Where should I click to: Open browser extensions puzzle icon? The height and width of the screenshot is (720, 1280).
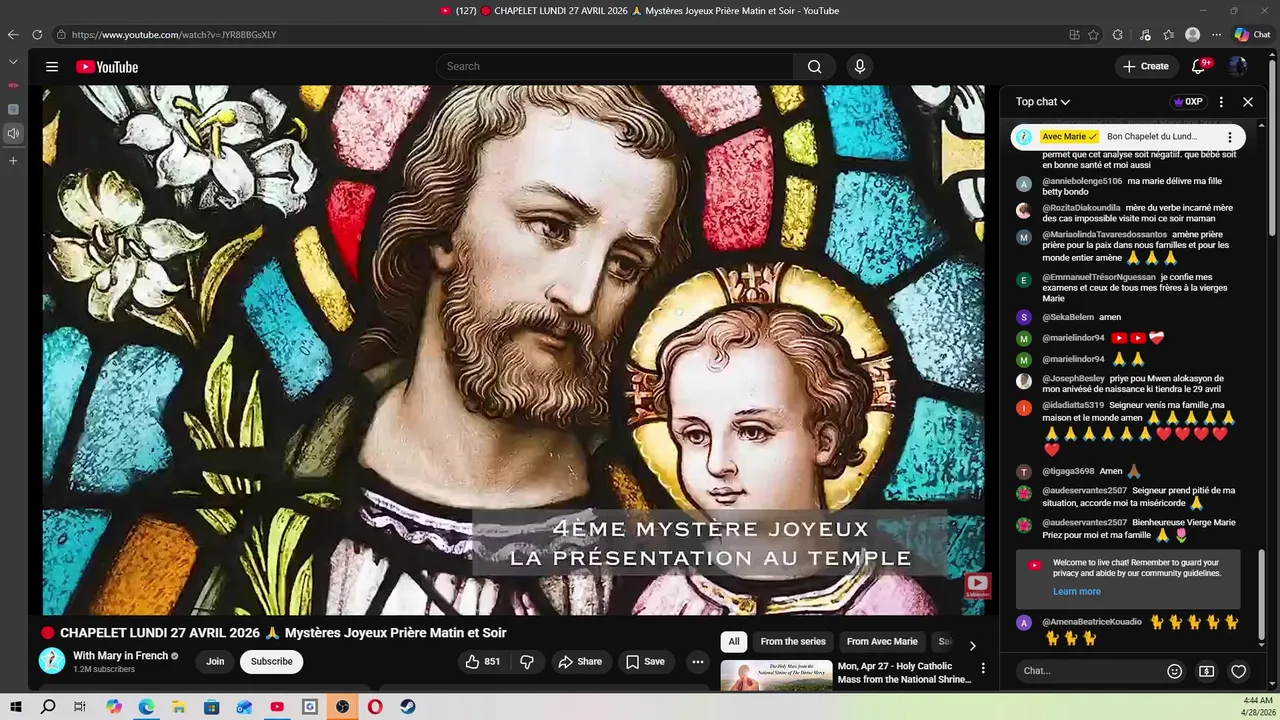(1117, 35)
